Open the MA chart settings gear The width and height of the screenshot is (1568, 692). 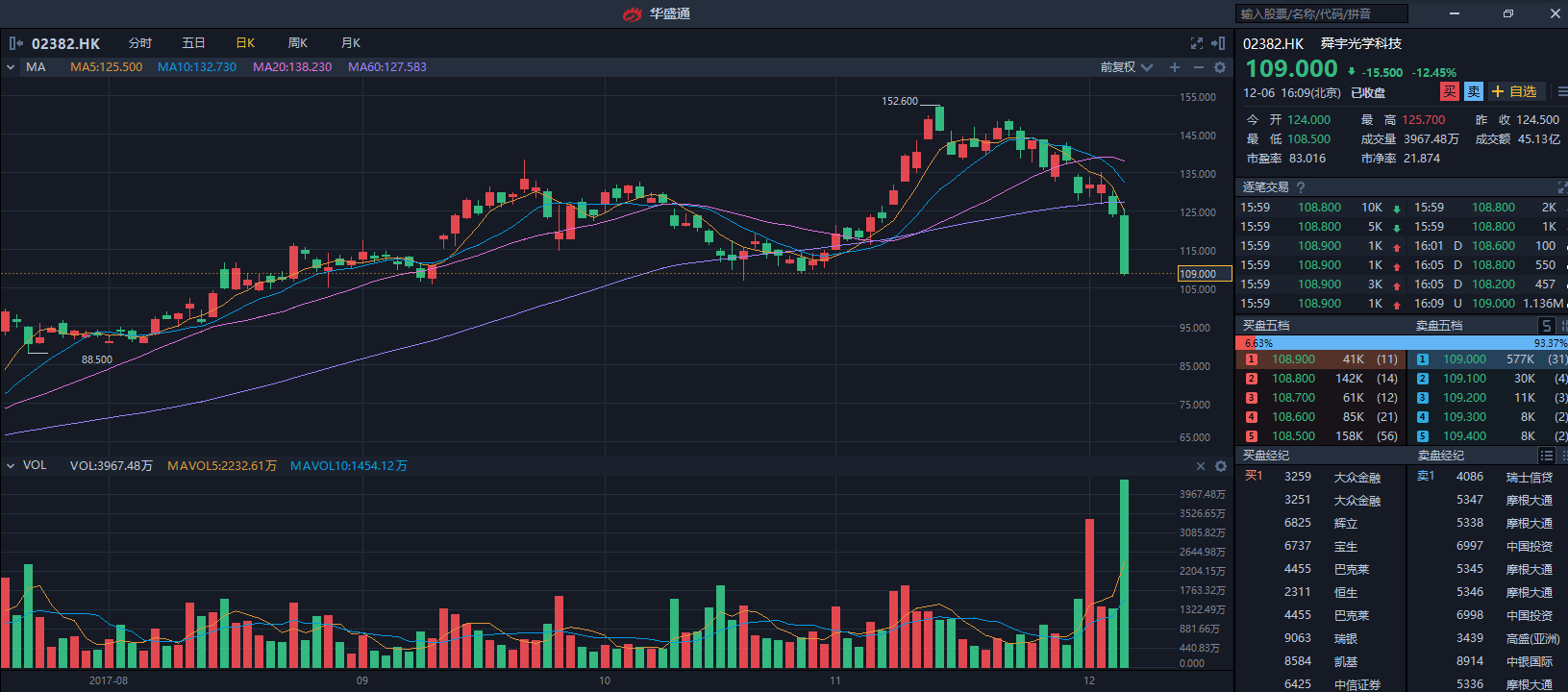(1220, 67)
